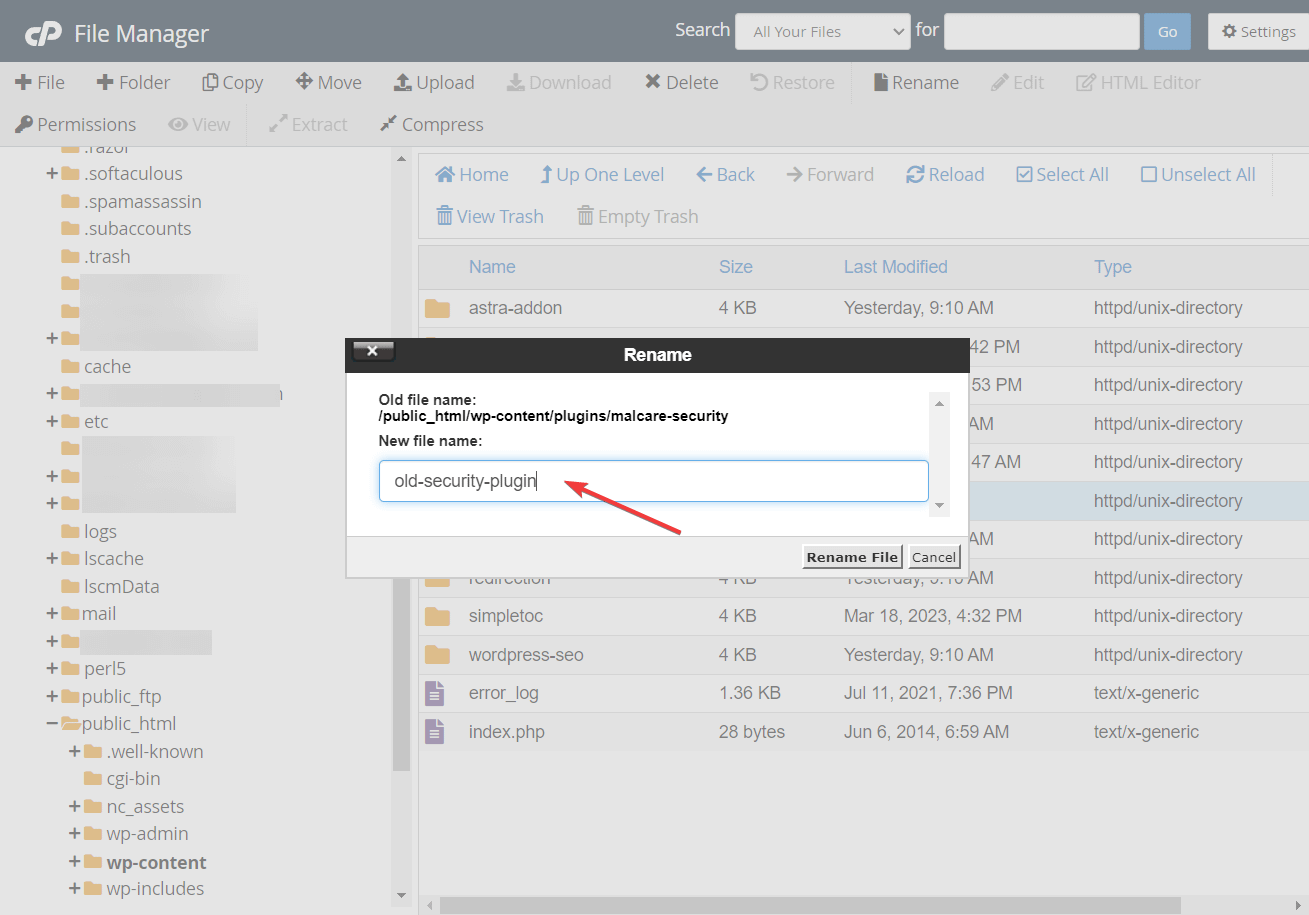Image resolution: width=1309 pixels, height=915 pixels.
Task: Toggle Unselect All for the file list
Action: (1148, 174)
